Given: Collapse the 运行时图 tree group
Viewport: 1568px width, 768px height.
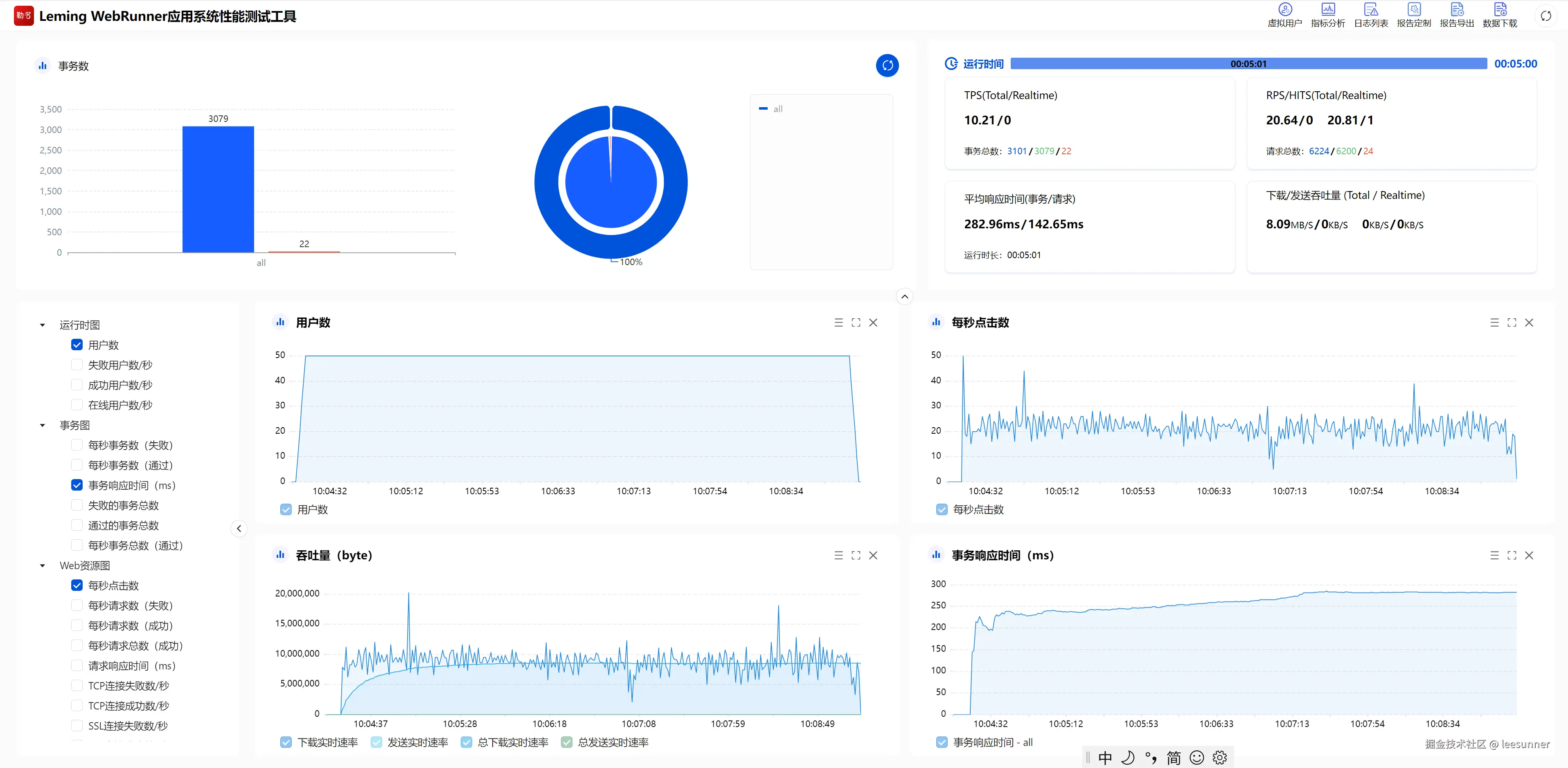Looking at the screenshot, I should click(x=43, y=325).
